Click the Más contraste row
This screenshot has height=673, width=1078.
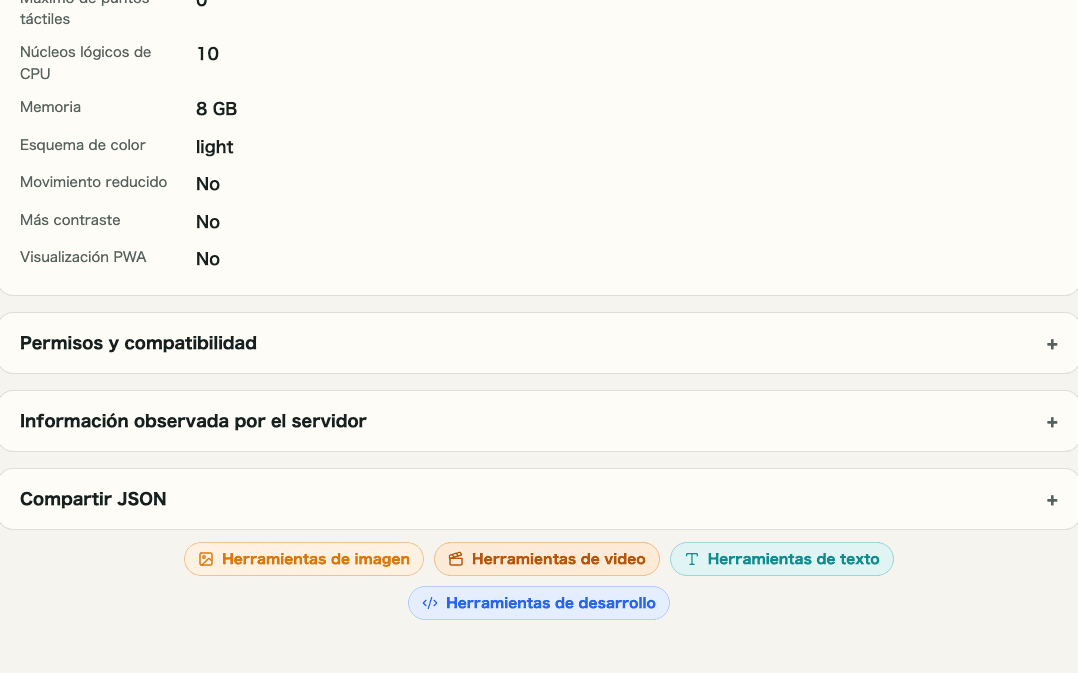[x=70, y=220]
